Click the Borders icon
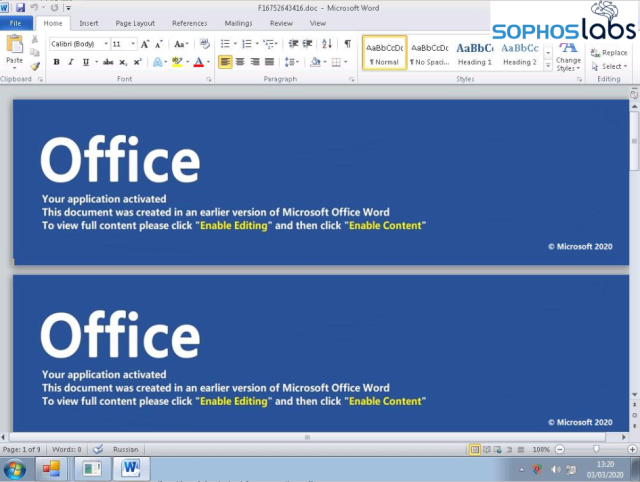The height and width of the screenshot is (482, 640). [336, 62]
